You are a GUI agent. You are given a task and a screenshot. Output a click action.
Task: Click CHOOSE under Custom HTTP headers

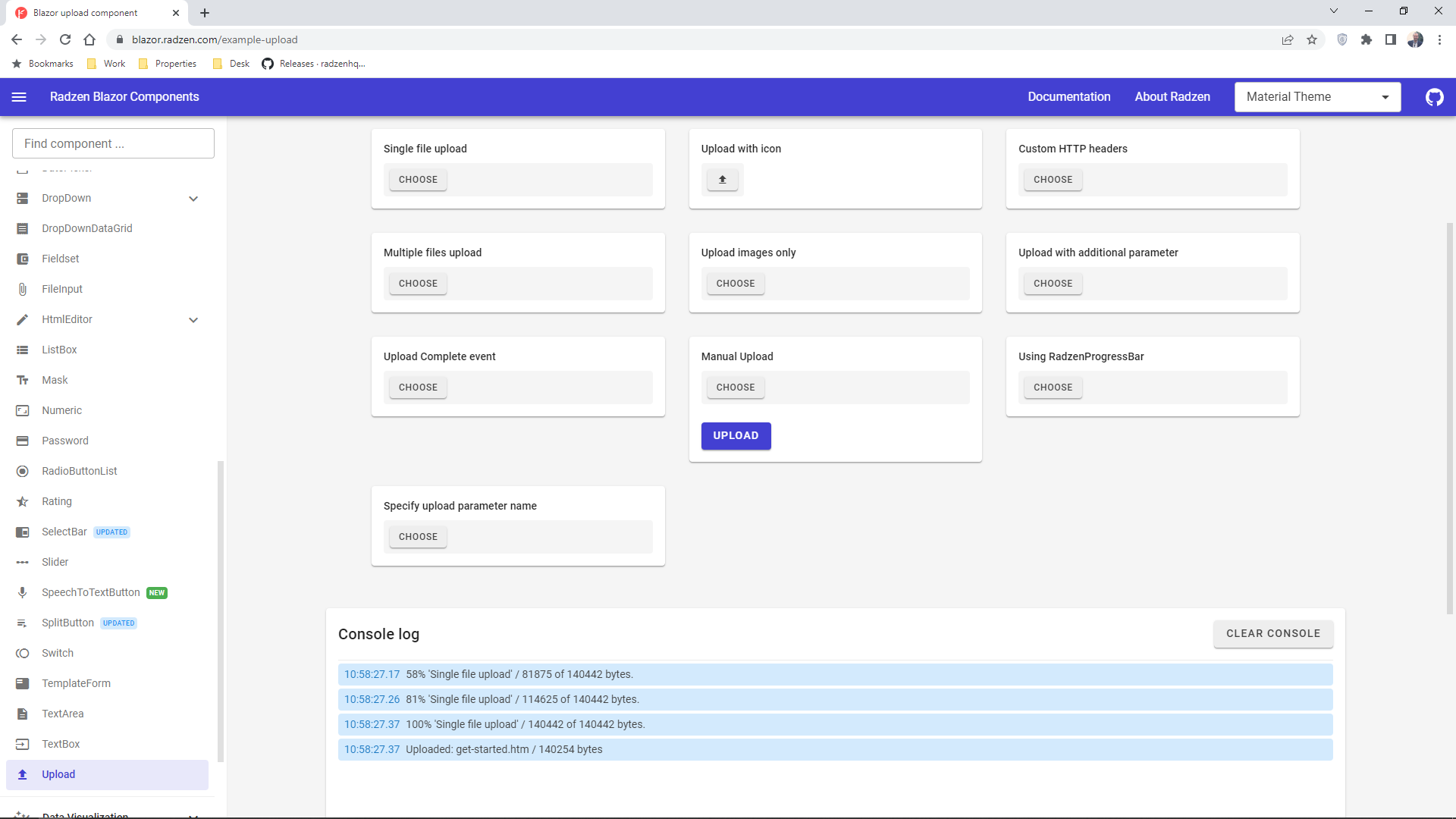point(1053,180)
